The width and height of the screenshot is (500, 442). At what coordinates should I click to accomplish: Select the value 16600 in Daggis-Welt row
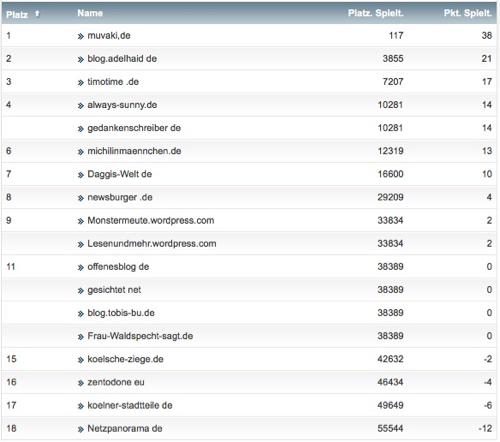click(x=390, y=174)
